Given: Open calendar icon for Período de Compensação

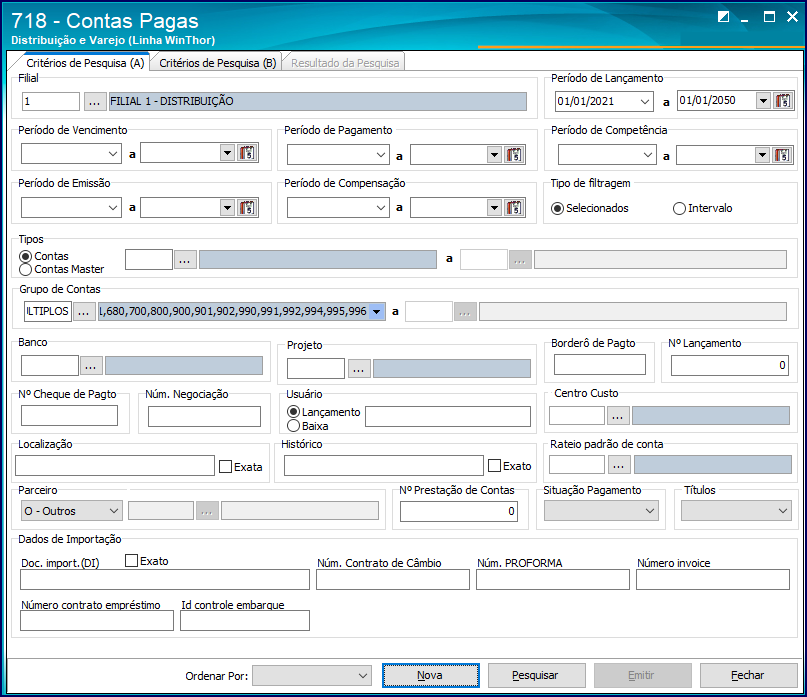Looking at the screenshot, I should pos(514,207).
